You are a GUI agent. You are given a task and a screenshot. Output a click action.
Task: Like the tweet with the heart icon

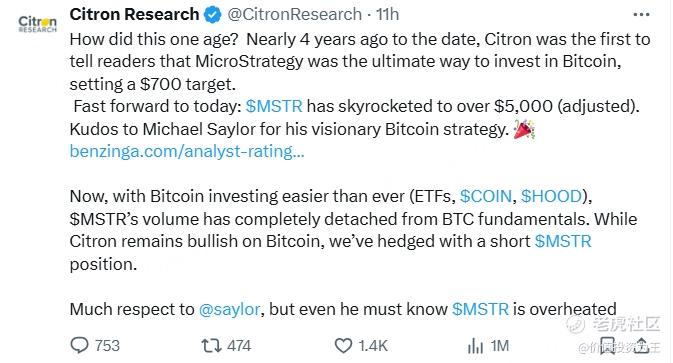343,345
